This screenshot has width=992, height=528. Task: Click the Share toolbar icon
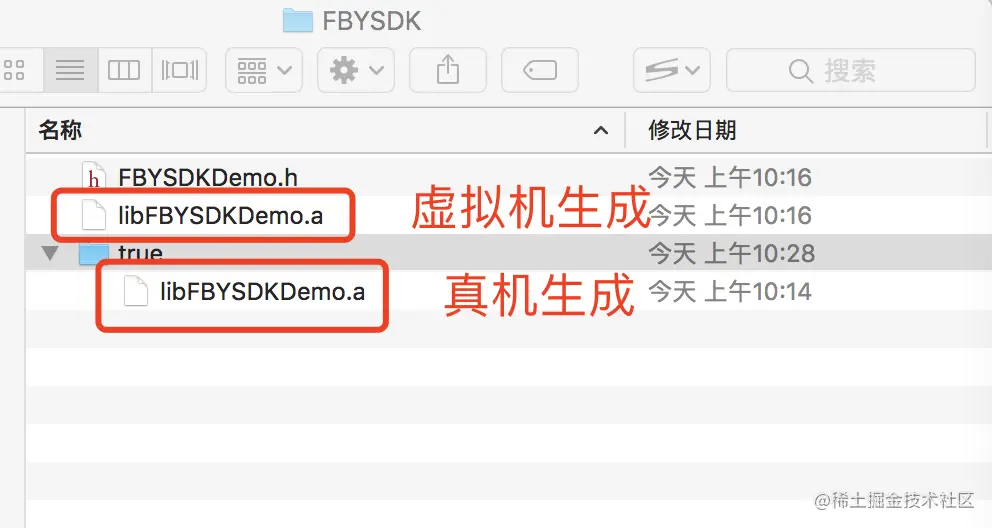point(448,70)
